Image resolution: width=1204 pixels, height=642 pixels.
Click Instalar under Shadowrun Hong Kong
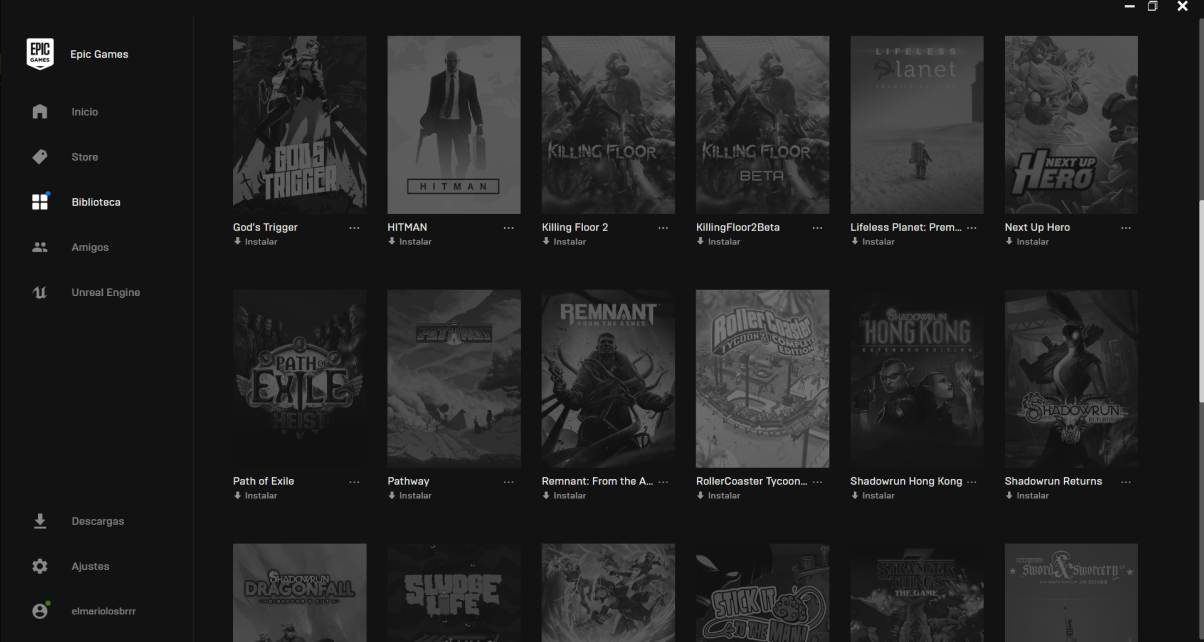point(873,496)
